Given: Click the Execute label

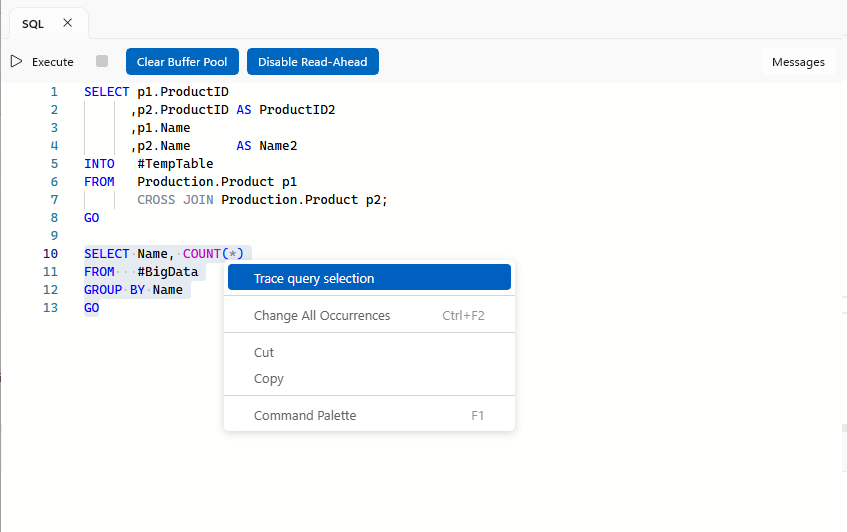Looking at the screenshot, I should tap(52, 62).
